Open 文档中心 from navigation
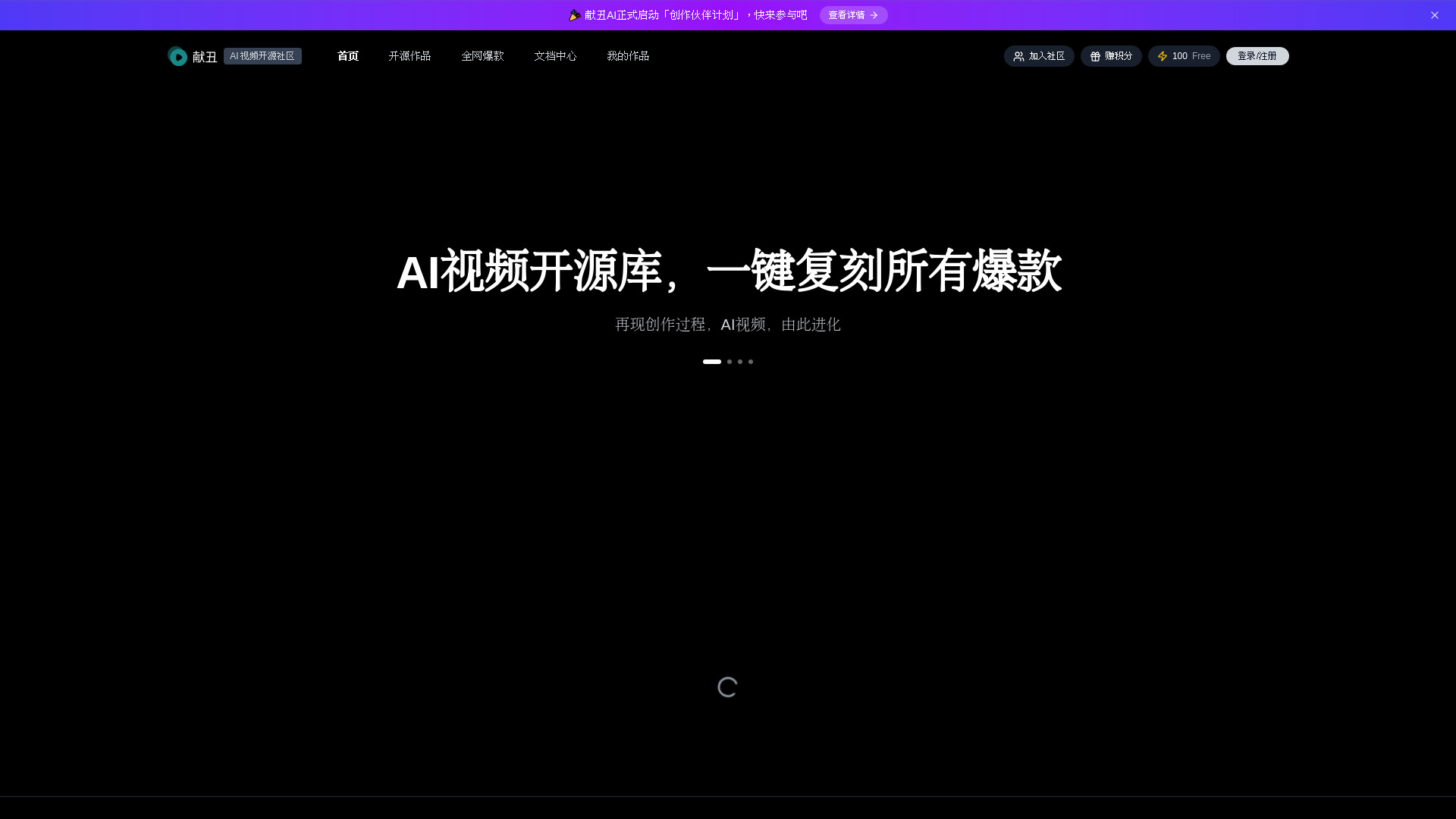The height and width of the screenshot is (819, 1456). tap(555, 56)
